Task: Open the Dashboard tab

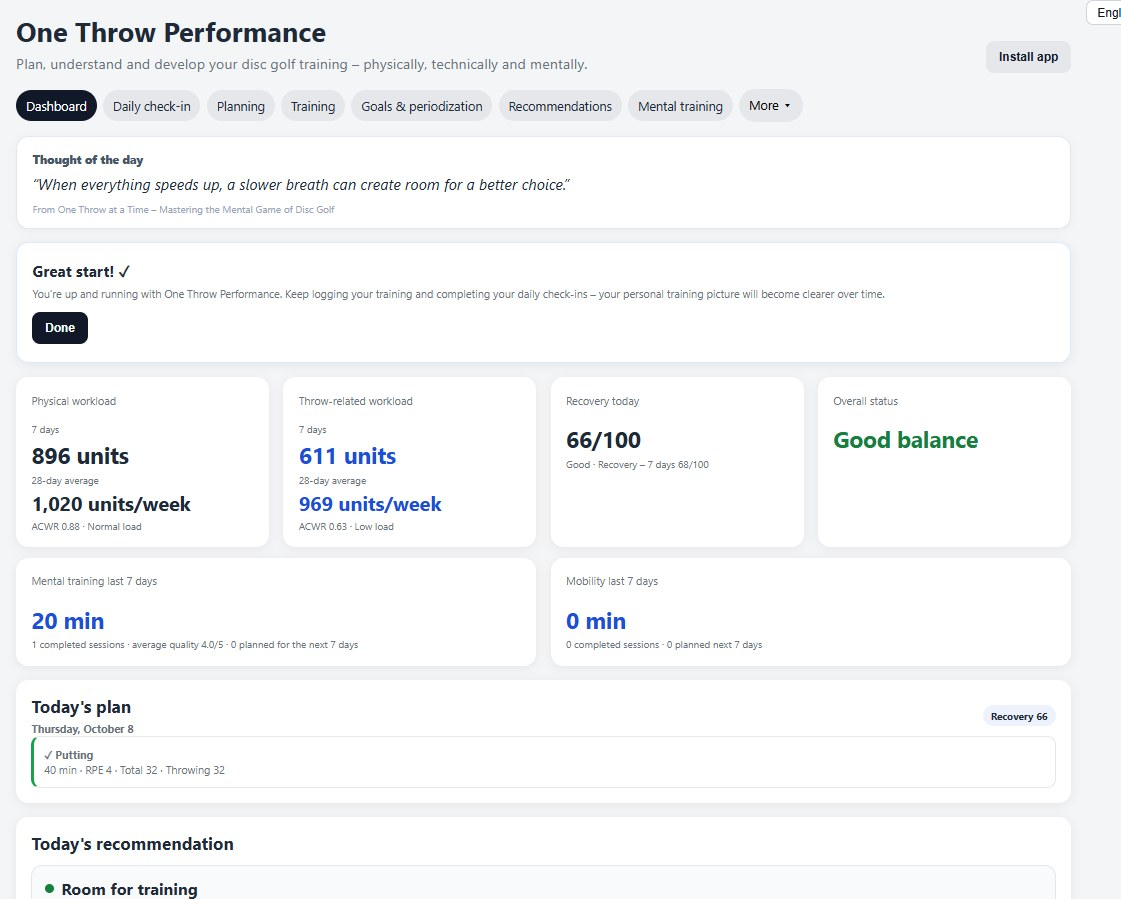Action: 56,106
